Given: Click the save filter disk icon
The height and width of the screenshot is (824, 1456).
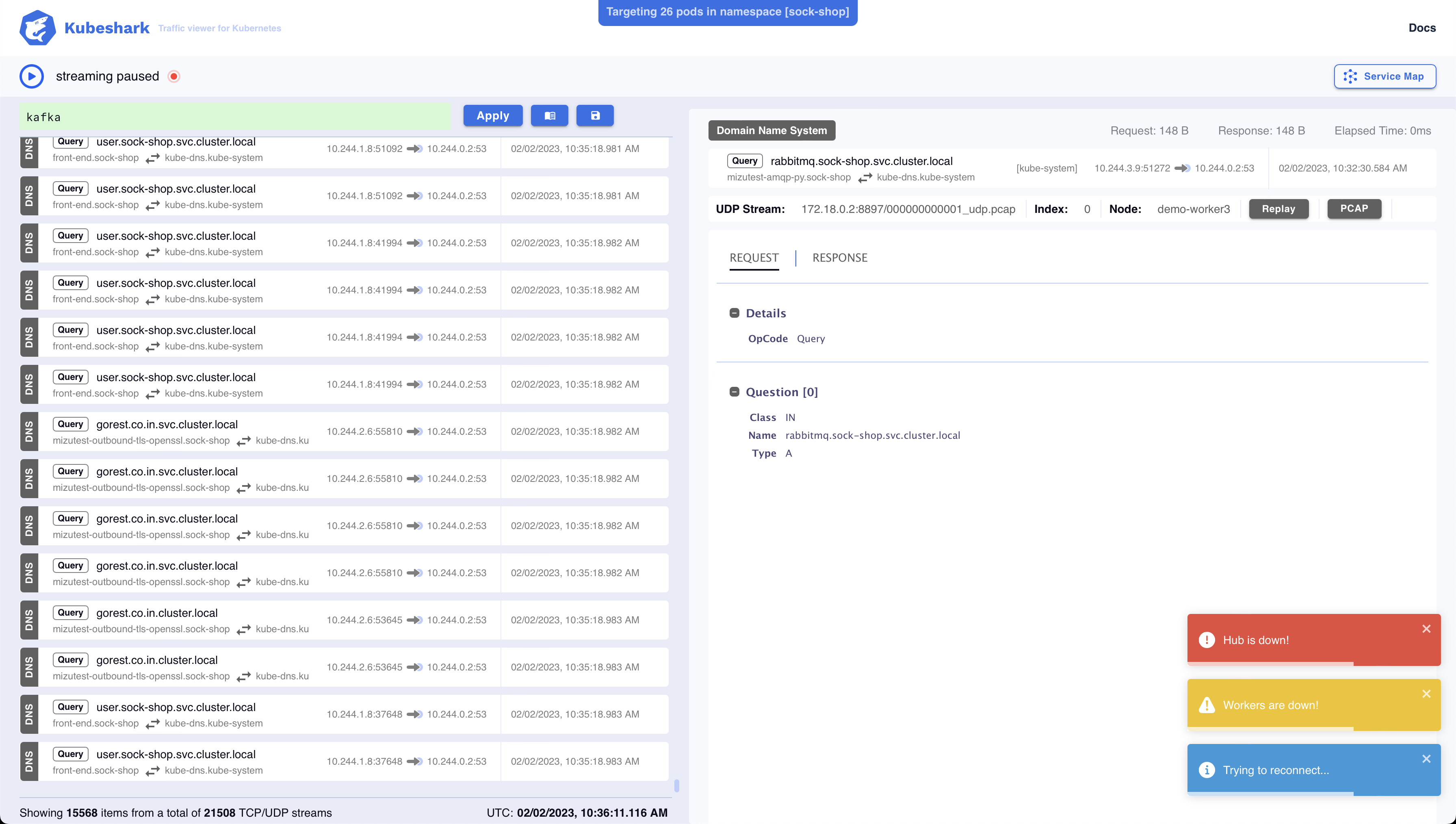Looking at the screenshot, I should pos(595,115).
